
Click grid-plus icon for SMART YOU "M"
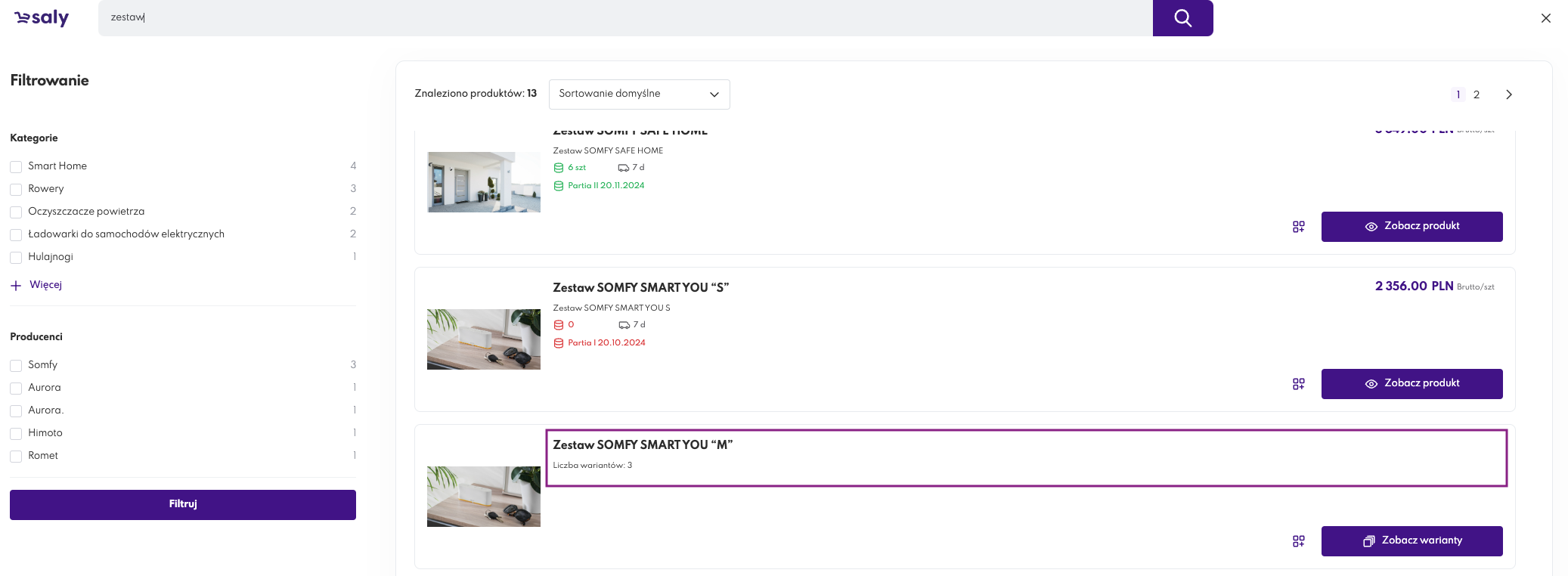tap(1298, 541)
